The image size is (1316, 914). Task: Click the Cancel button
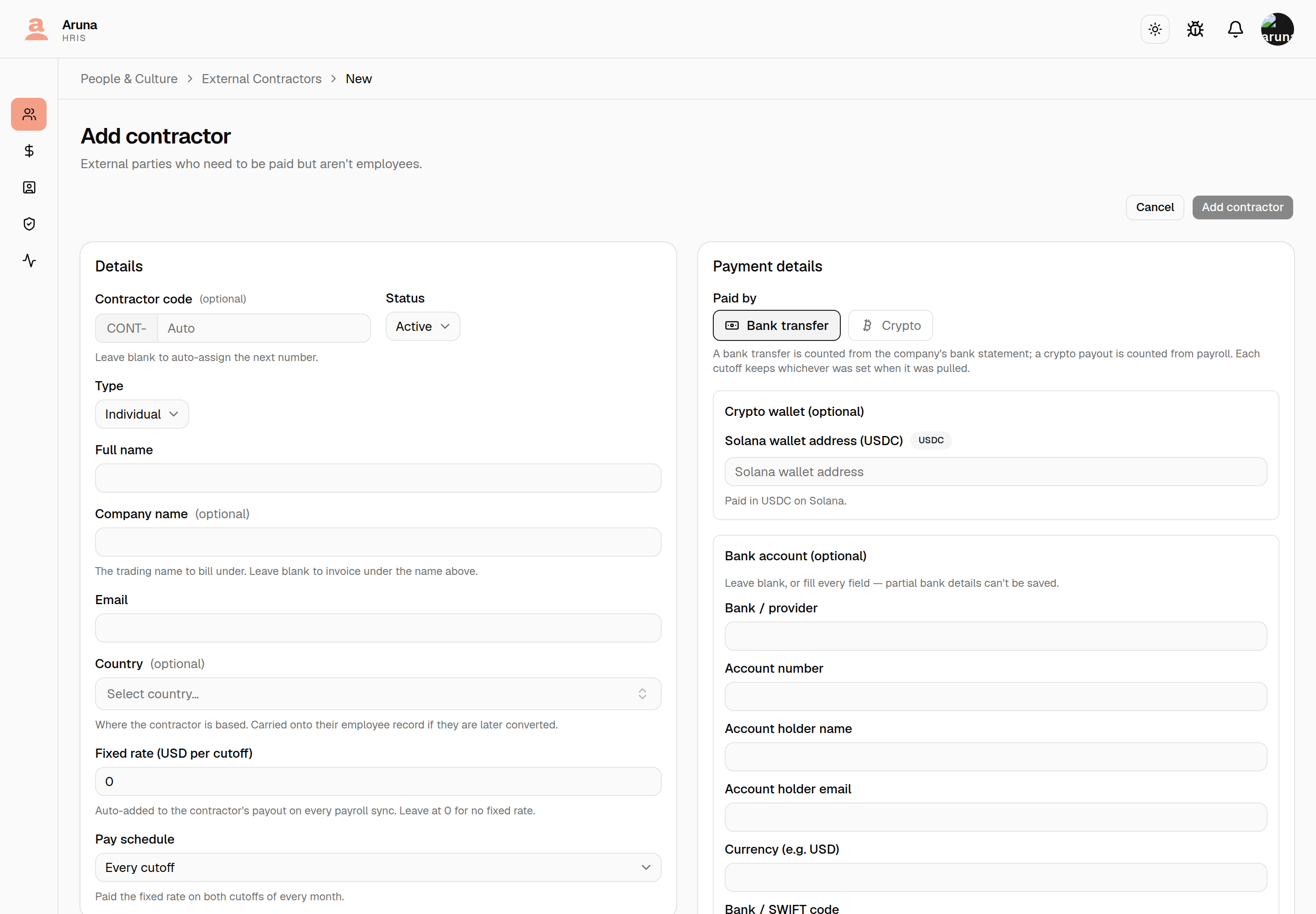1155,207
